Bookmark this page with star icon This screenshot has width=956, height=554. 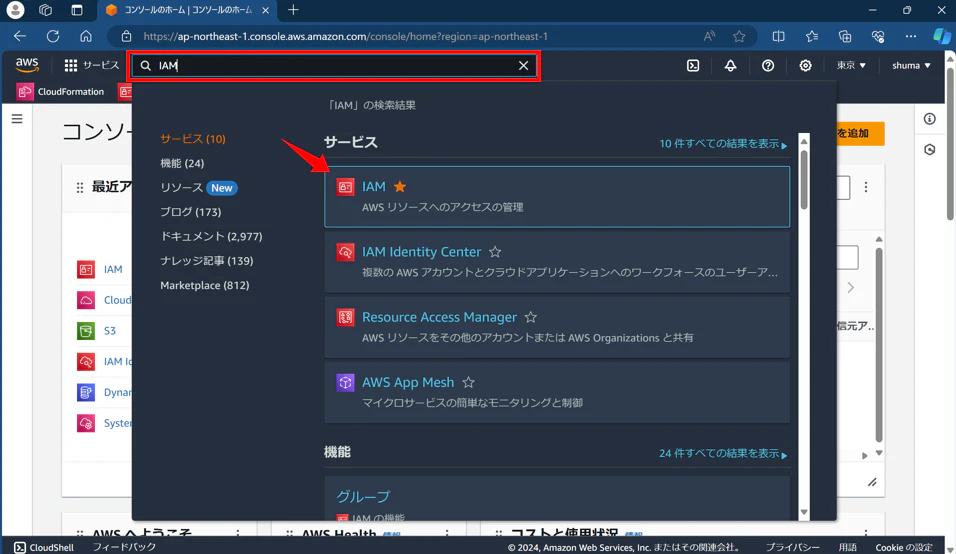(739, 36)
